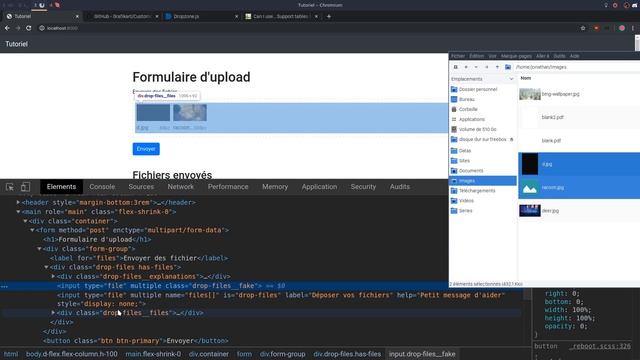
Task: Click the eject icon beside disque dur sur freebox
Action: pos(511,139)
